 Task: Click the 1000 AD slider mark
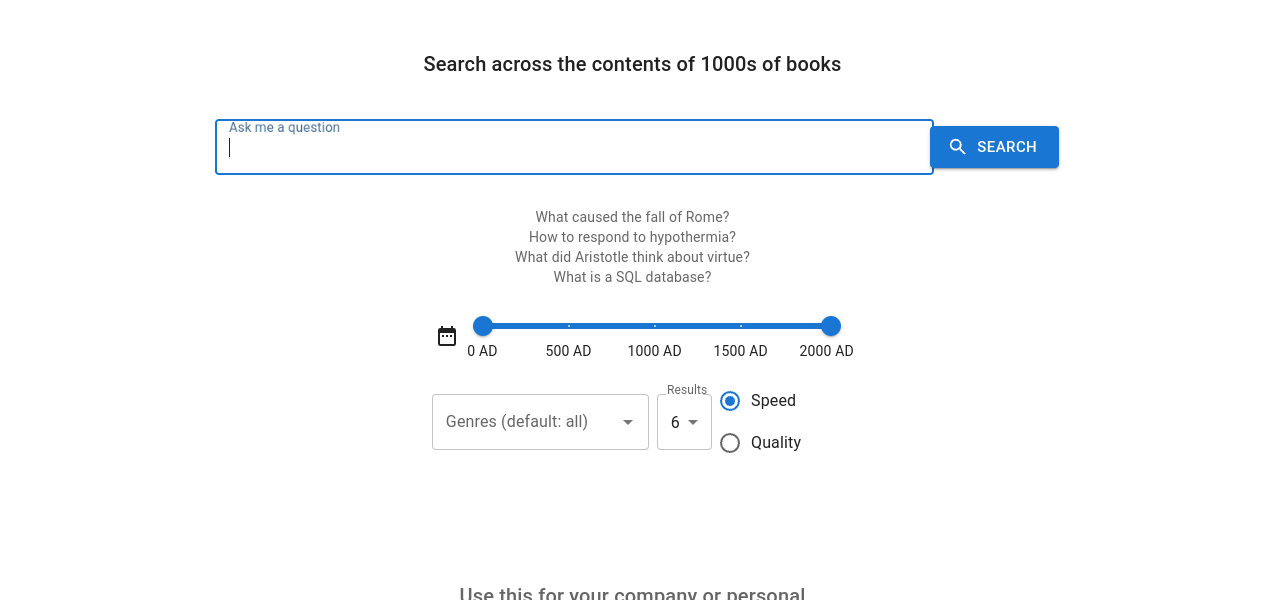(655, 326)
